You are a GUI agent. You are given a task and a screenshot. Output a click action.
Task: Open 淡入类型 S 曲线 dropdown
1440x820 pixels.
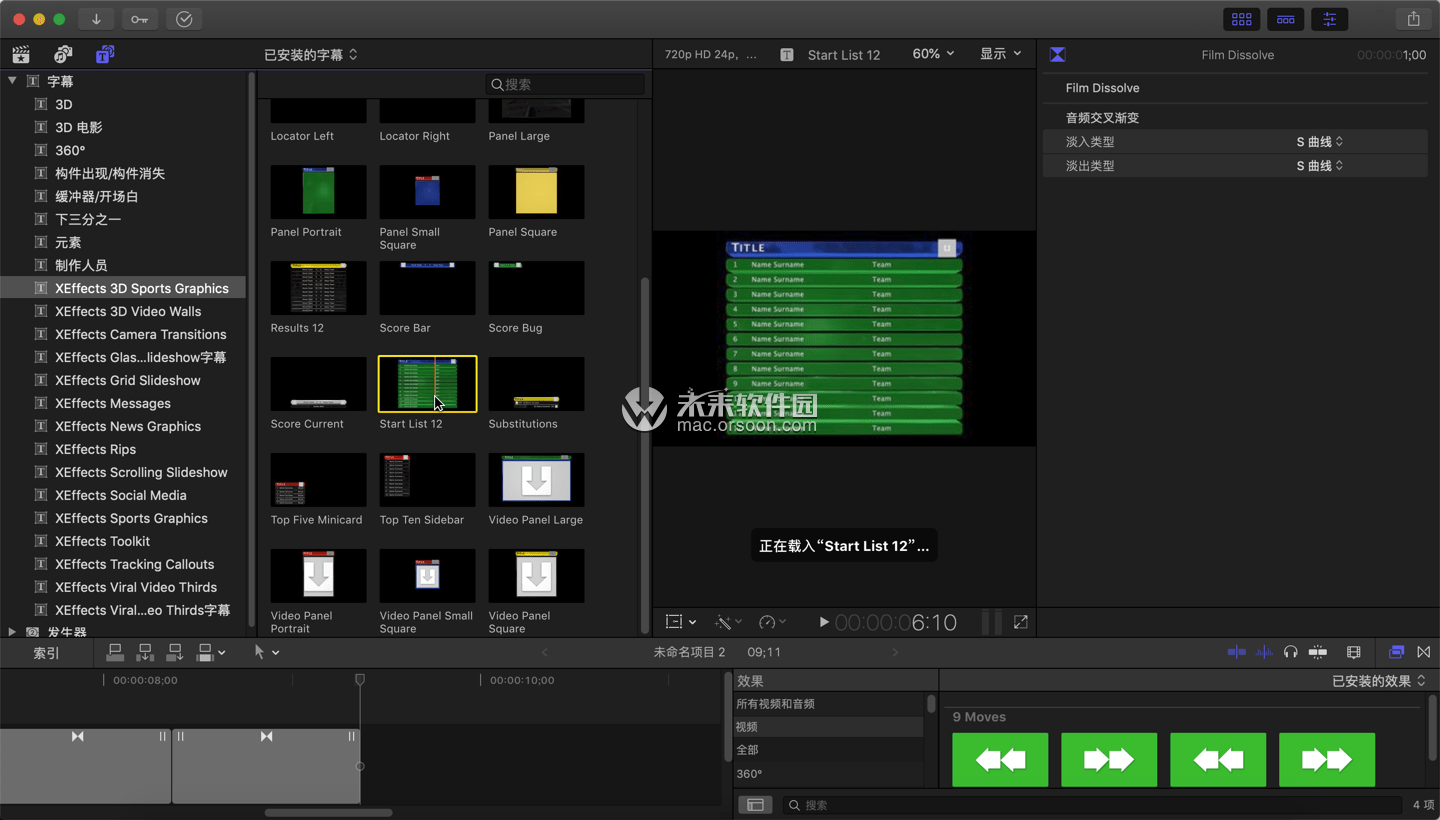(x=1320, y=142)
